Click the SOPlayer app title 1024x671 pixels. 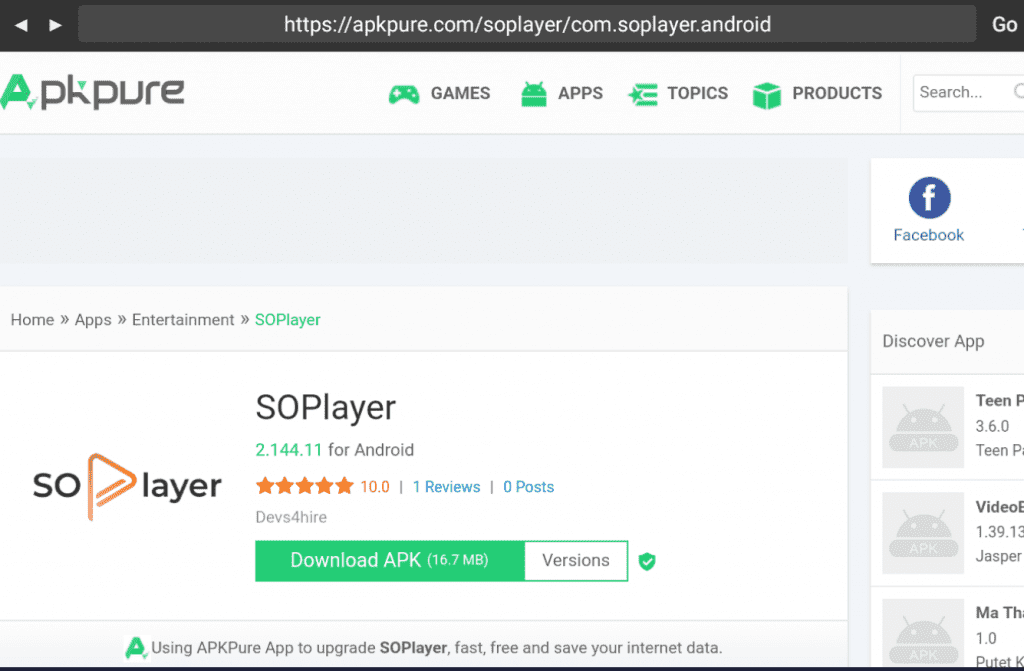[x=325, y=408]
